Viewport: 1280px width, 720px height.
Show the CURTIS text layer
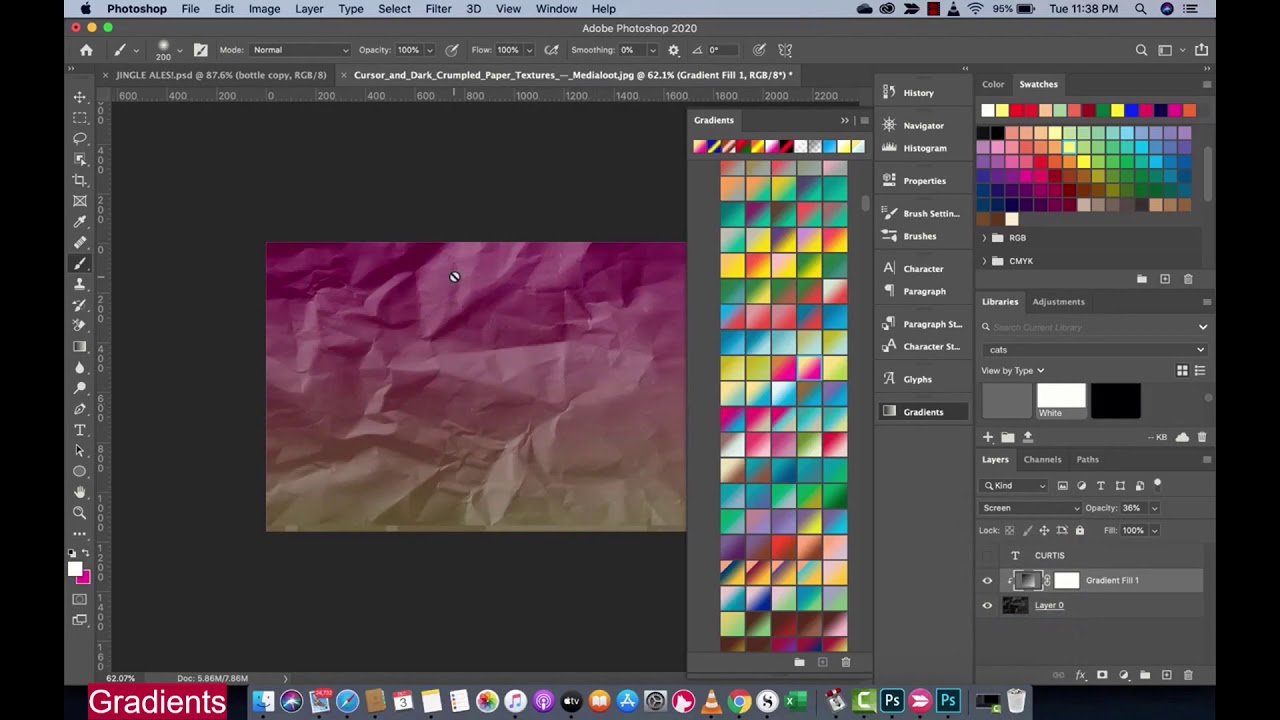pos(987,556)
